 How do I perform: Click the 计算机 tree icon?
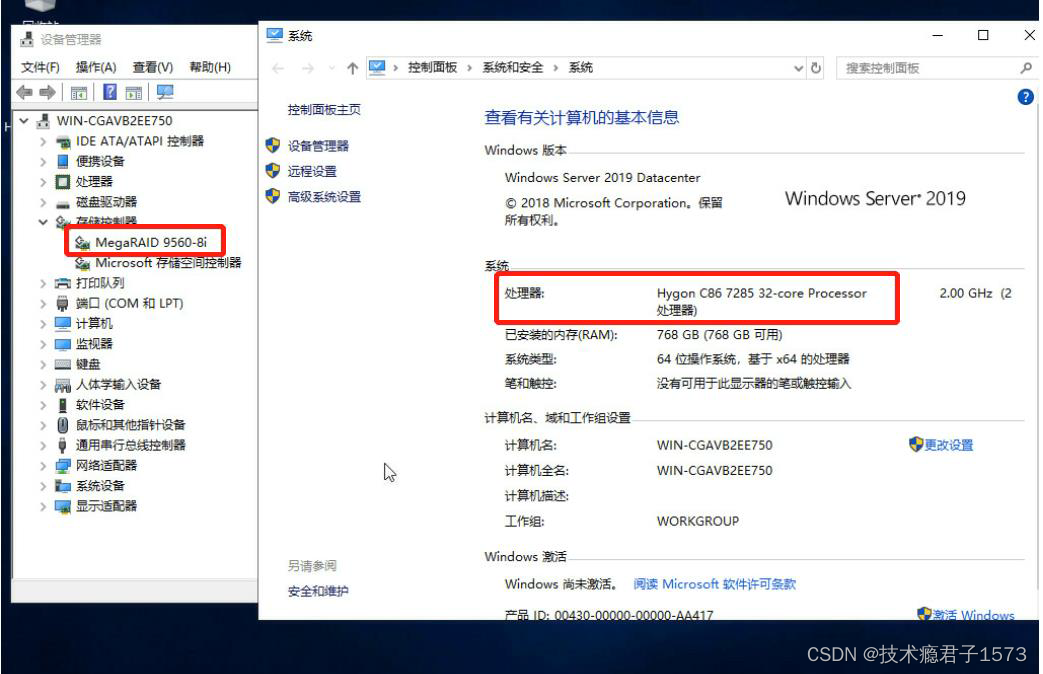63,324
